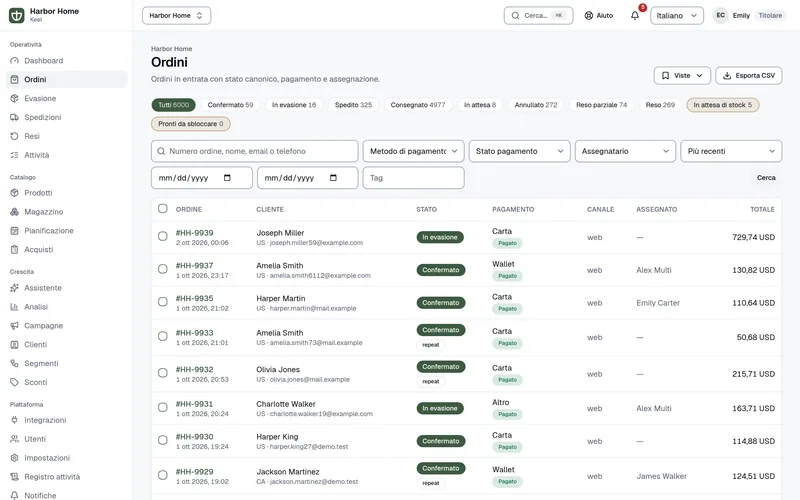
Task: Click the Clienti contact icon
Action: 14,344
